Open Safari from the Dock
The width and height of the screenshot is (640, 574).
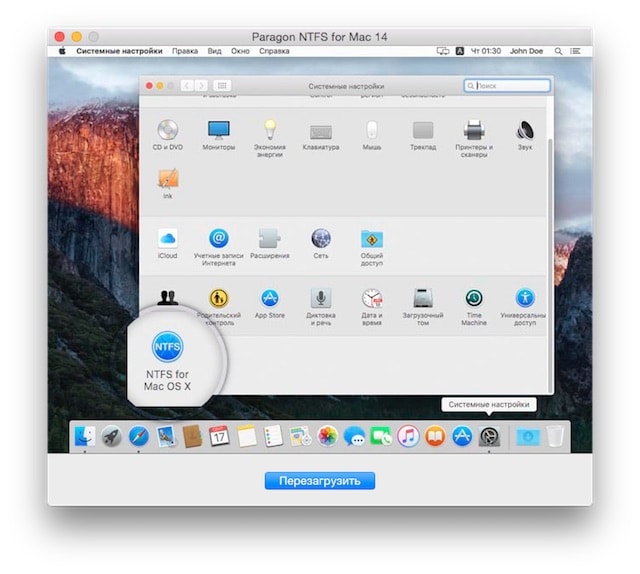pyautogui.click(x=138, y=436)
